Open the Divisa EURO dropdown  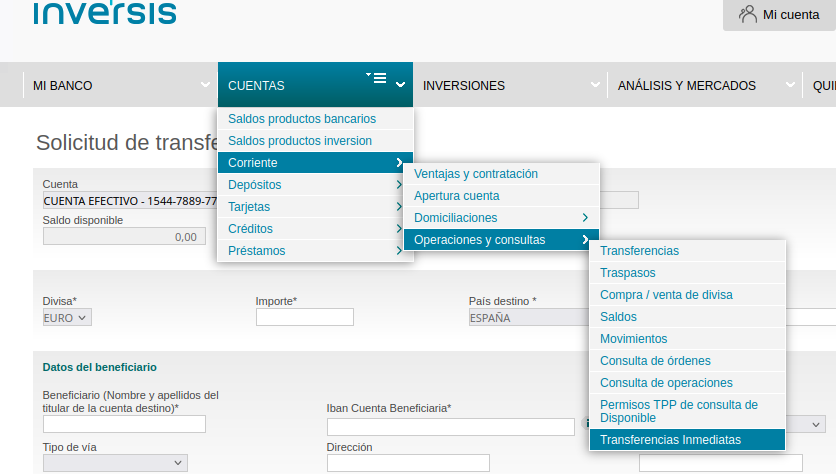(67, 317)
